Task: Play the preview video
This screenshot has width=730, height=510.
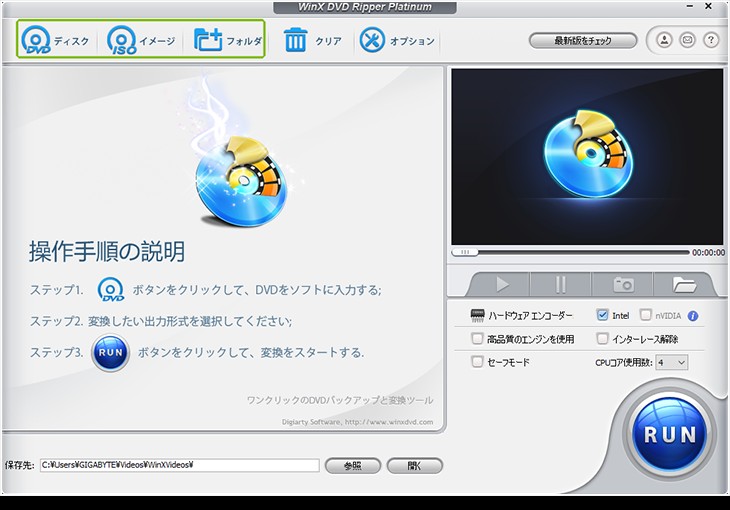Action: pos(502,284)
